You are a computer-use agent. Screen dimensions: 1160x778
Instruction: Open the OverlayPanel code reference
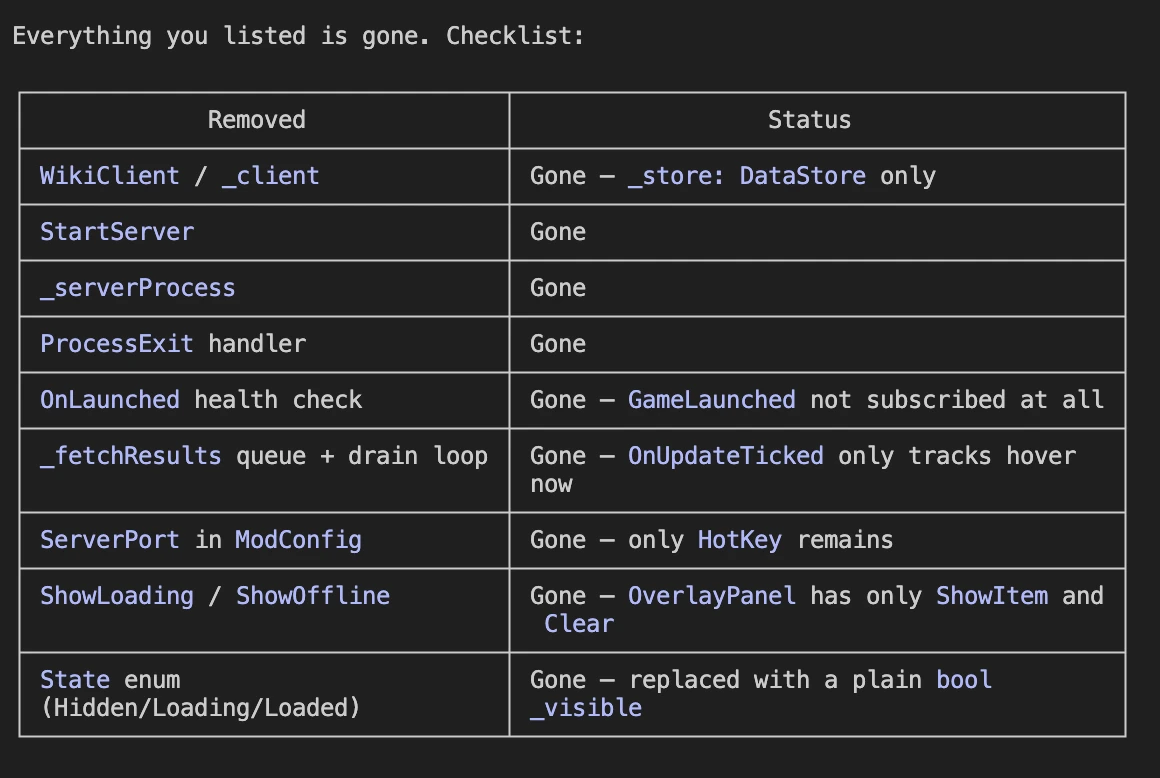tap(712, 596)
